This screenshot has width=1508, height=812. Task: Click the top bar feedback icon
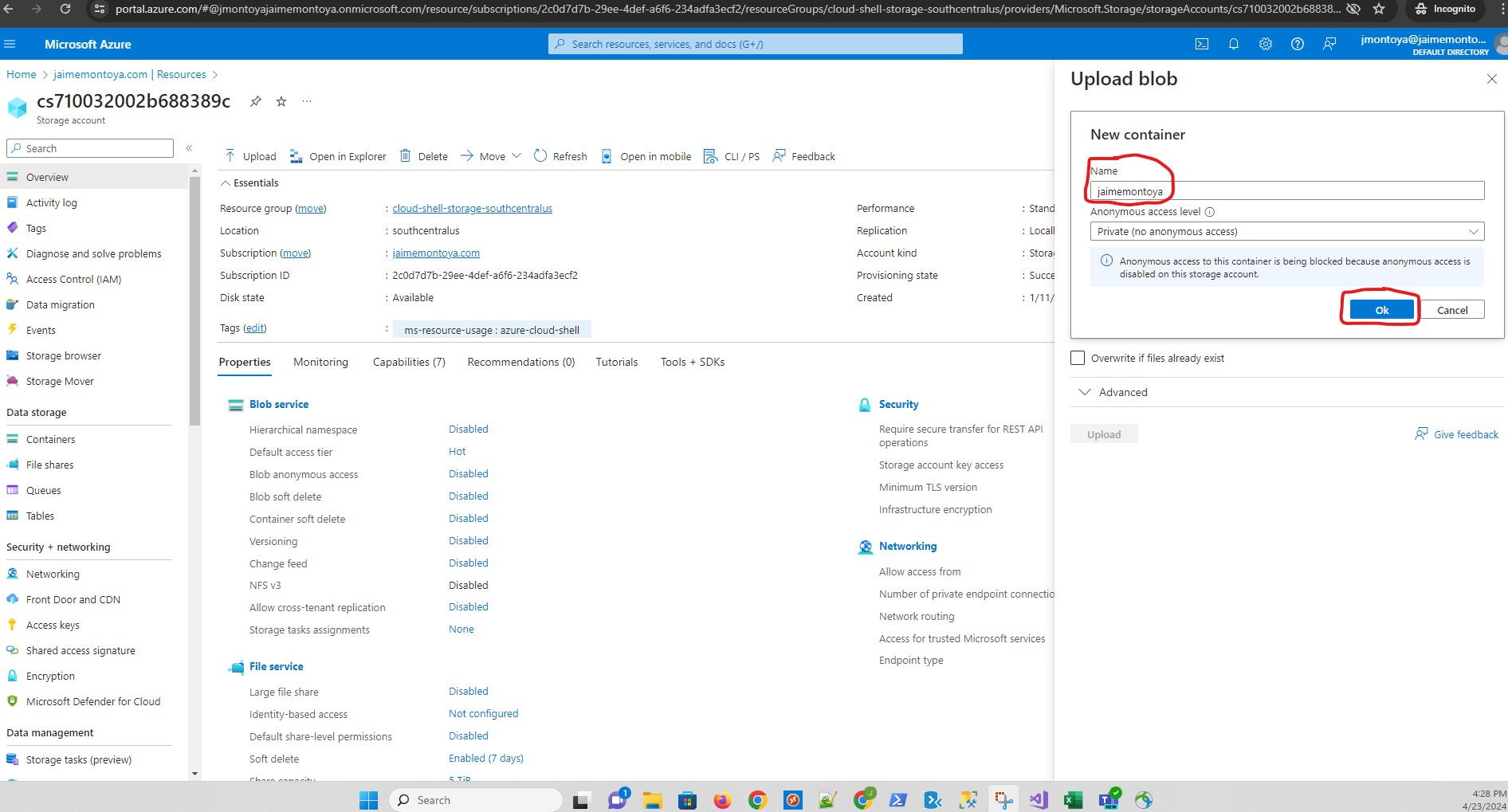[x=1329, y=44]
